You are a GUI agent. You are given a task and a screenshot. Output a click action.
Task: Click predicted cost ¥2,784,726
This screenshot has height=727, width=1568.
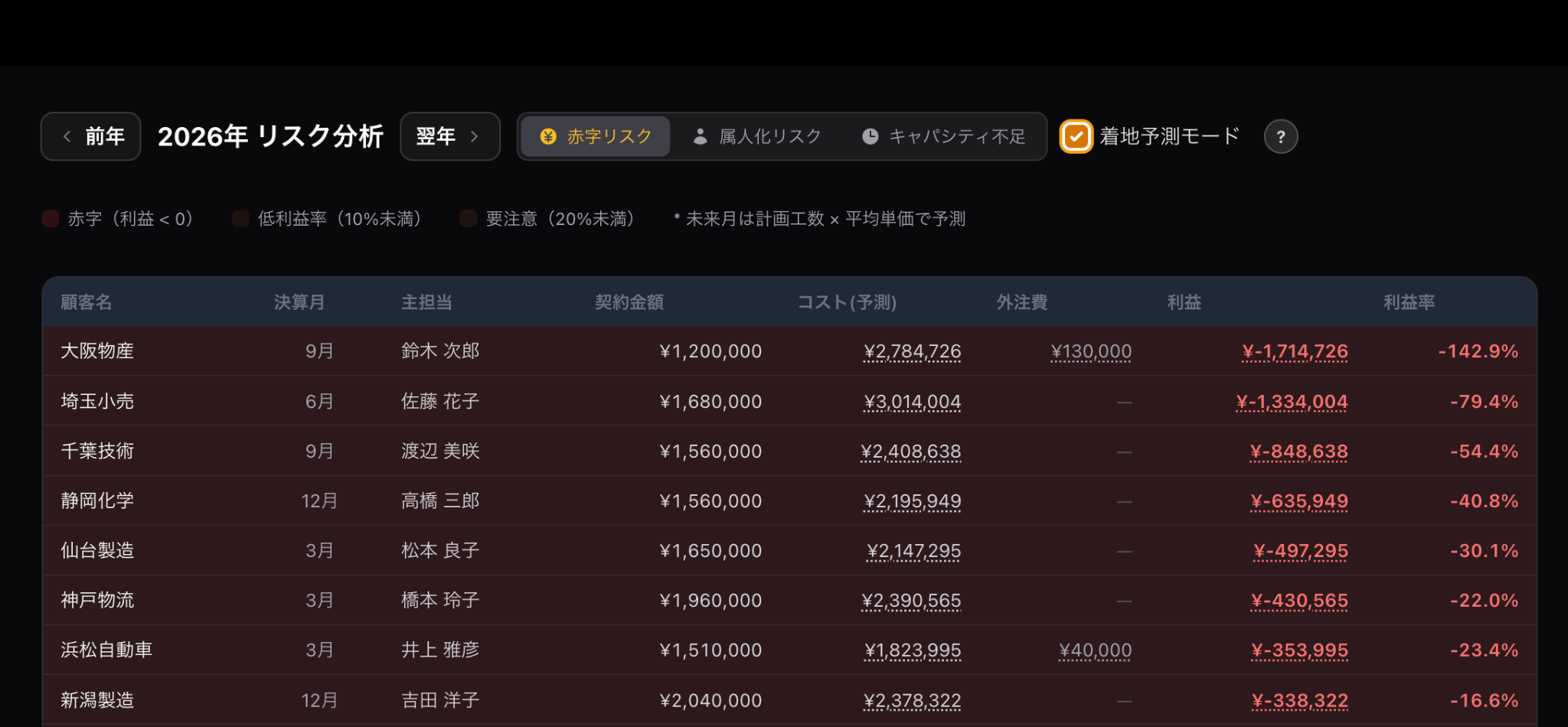point(913,351)
